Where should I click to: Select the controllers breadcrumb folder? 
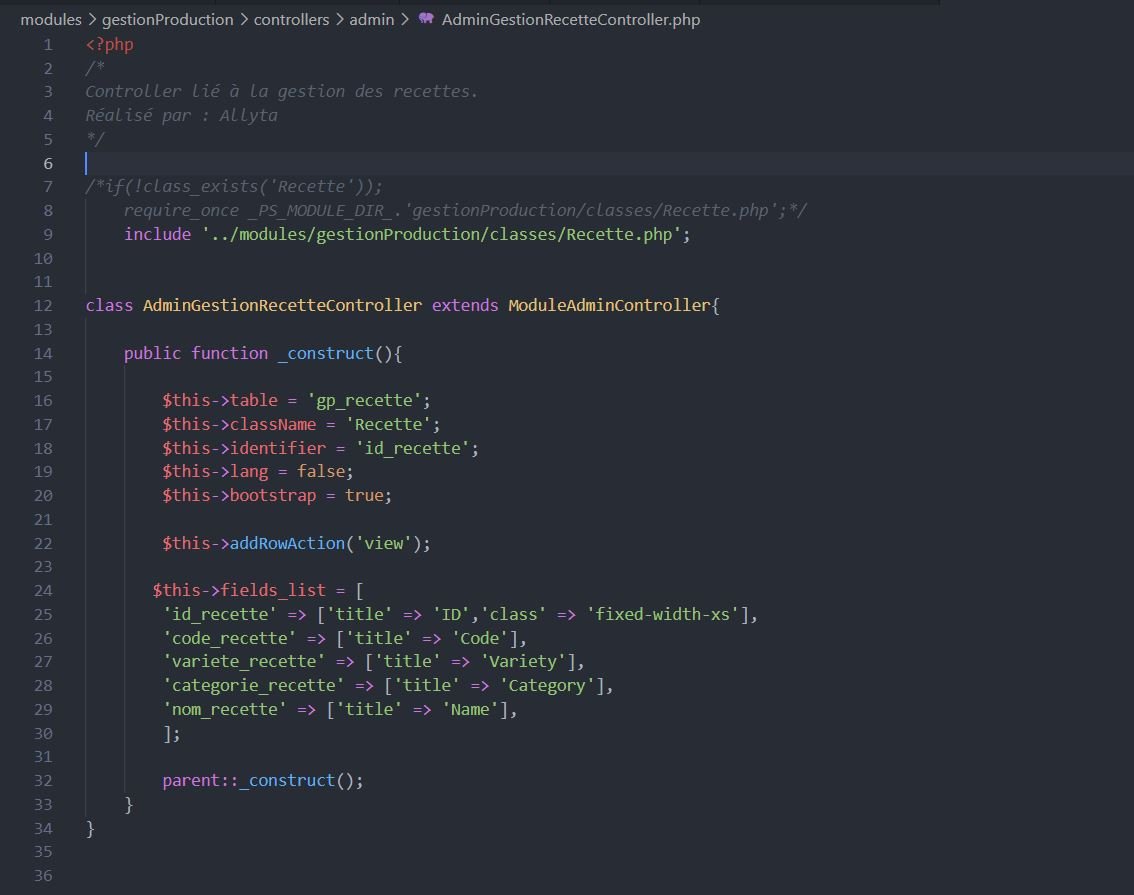pos(291,20)
